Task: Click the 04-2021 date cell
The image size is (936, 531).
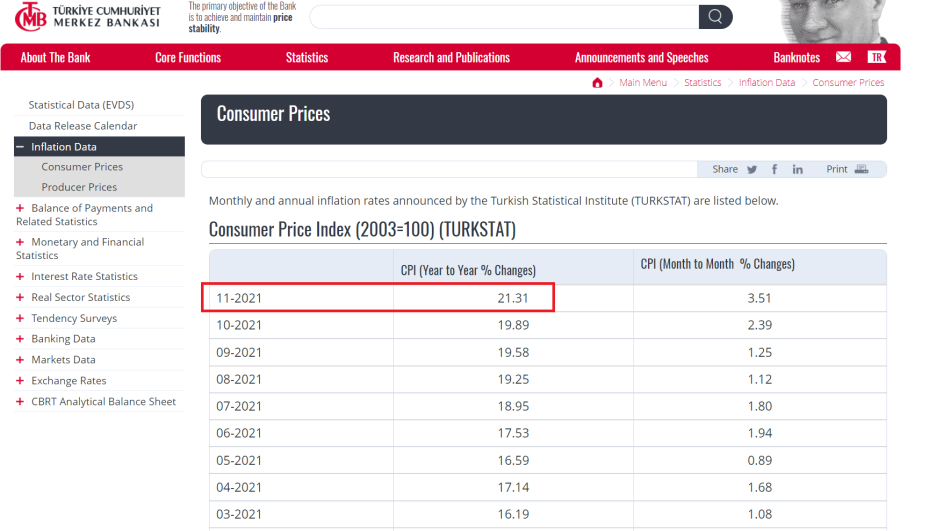Action: (239, 487)
